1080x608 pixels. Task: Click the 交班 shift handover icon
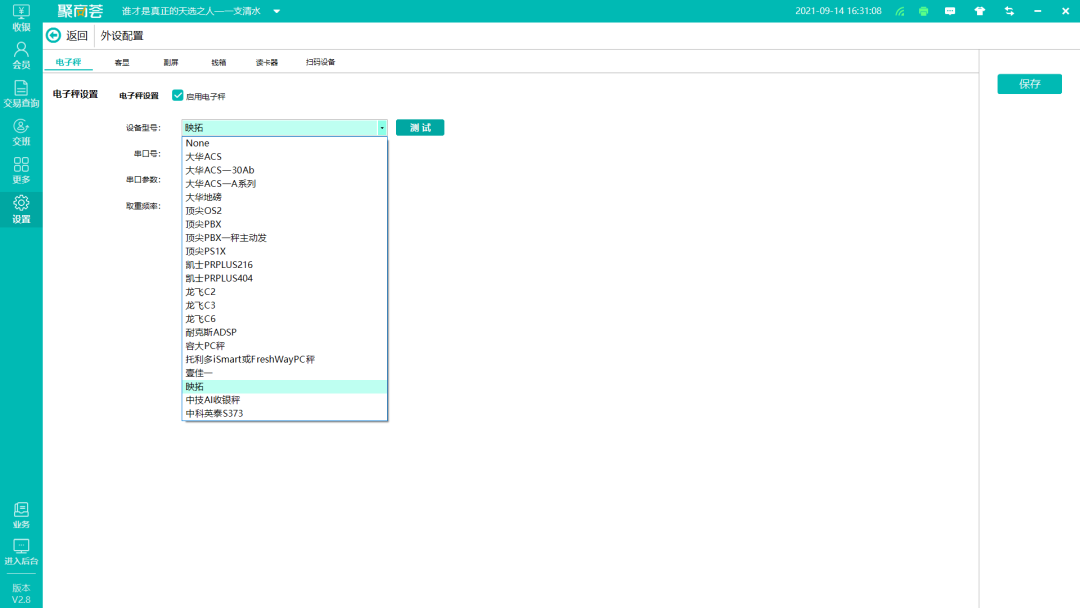pyautogui.click(x=21, y=130)
